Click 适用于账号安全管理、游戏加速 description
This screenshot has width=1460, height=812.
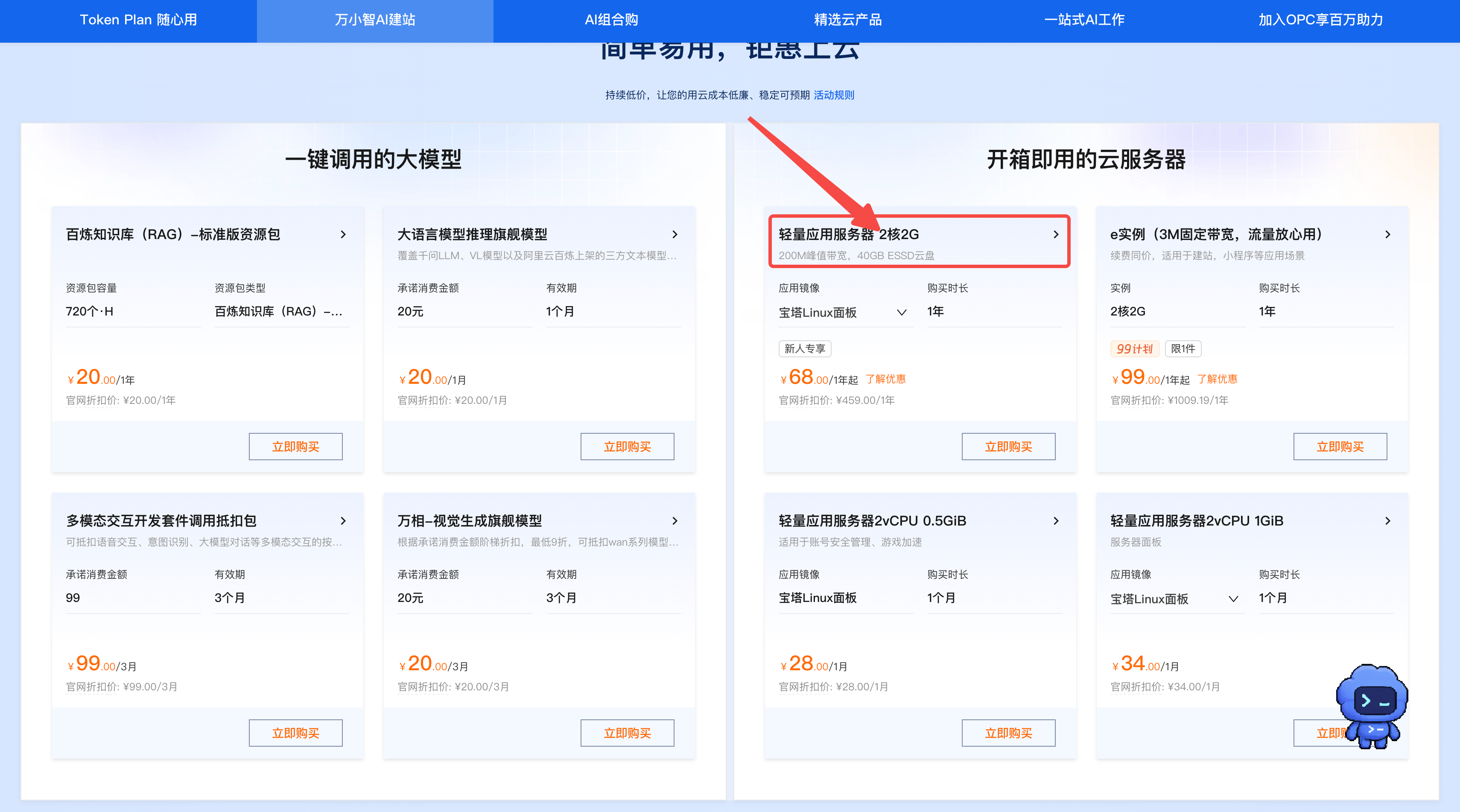pos(850,542)
